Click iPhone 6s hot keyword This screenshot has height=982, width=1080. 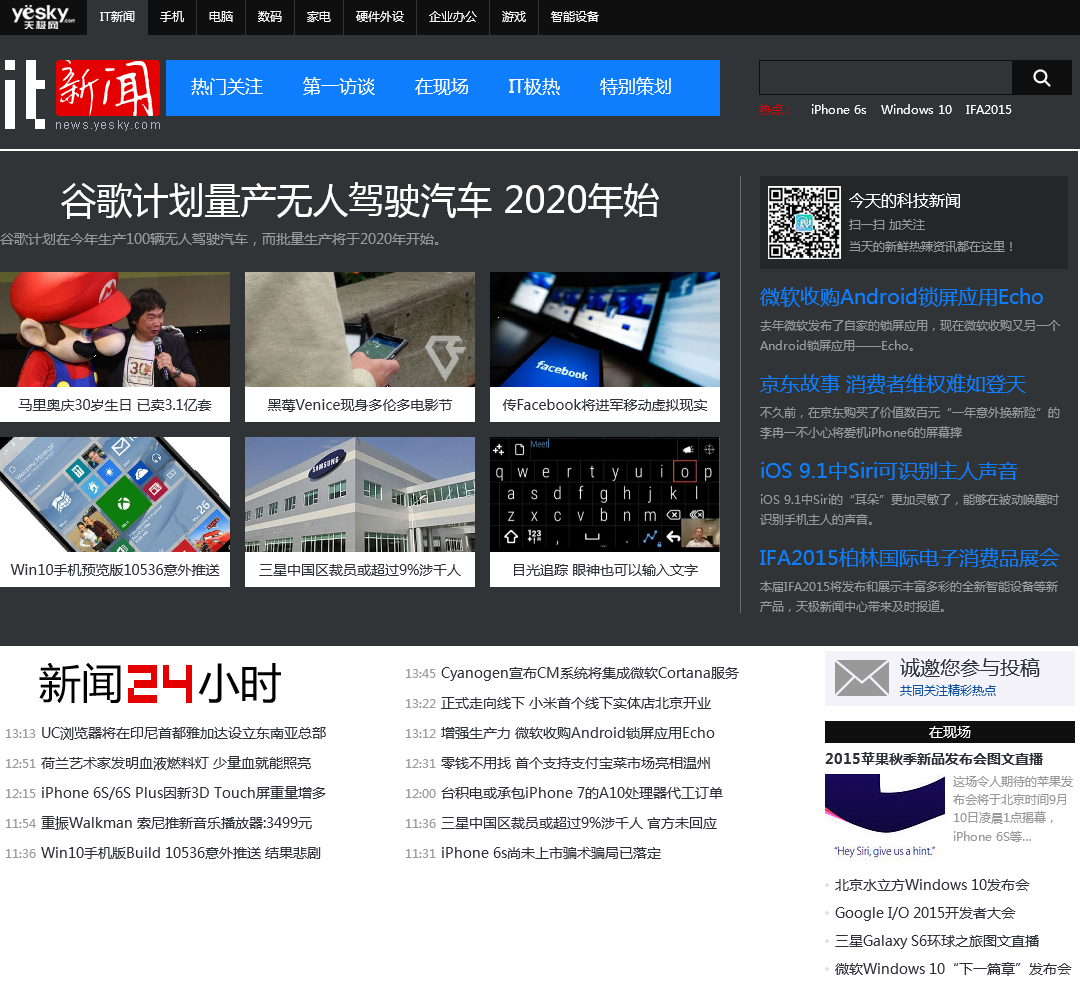tap(838, 109)
